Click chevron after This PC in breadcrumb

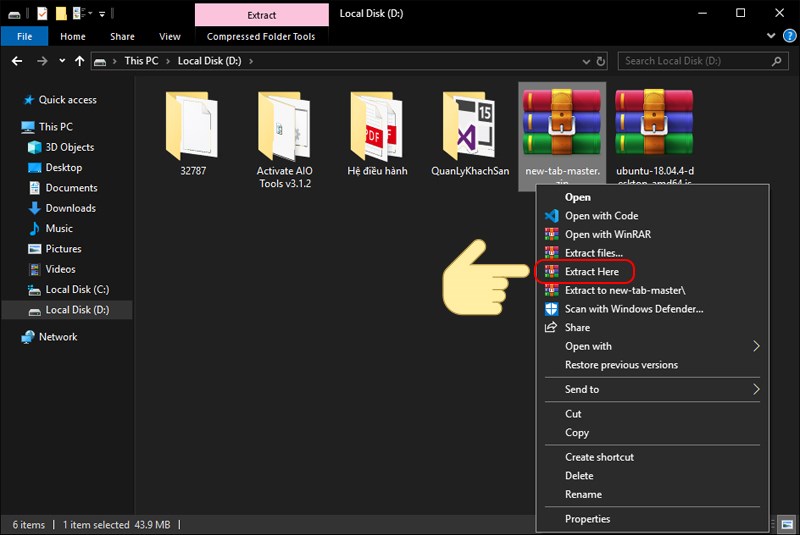point(167,61)
